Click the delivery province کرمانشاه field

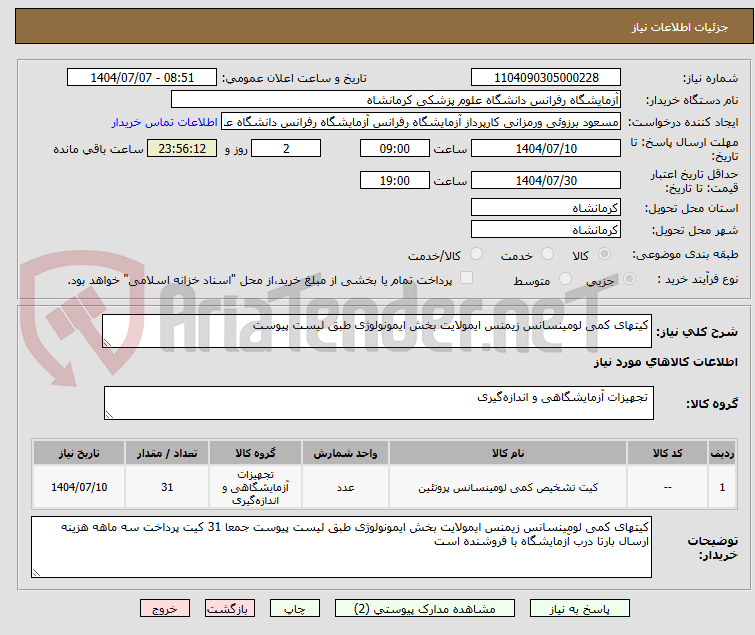click(x=546, y=207)
